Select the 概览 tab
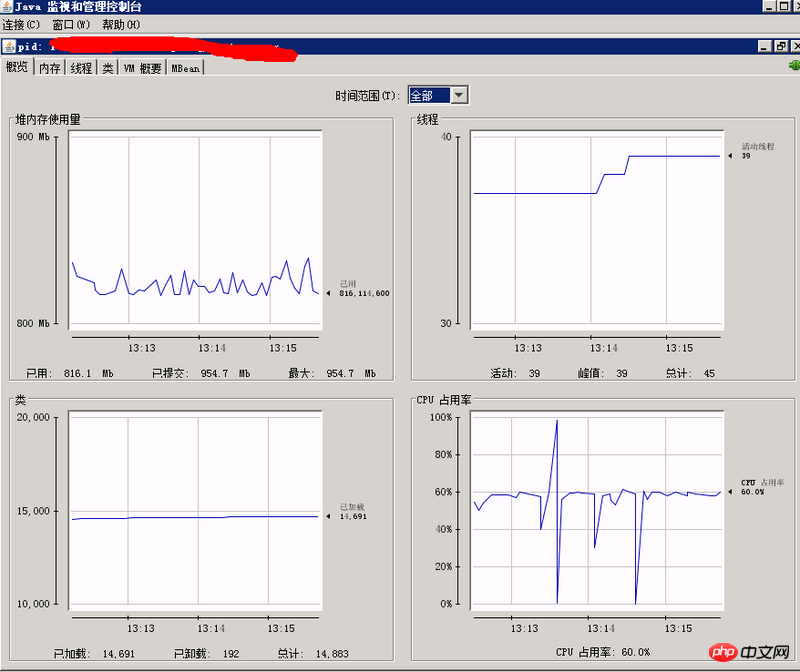The width and height of the screenshot is (800, 672). (17, 67)
